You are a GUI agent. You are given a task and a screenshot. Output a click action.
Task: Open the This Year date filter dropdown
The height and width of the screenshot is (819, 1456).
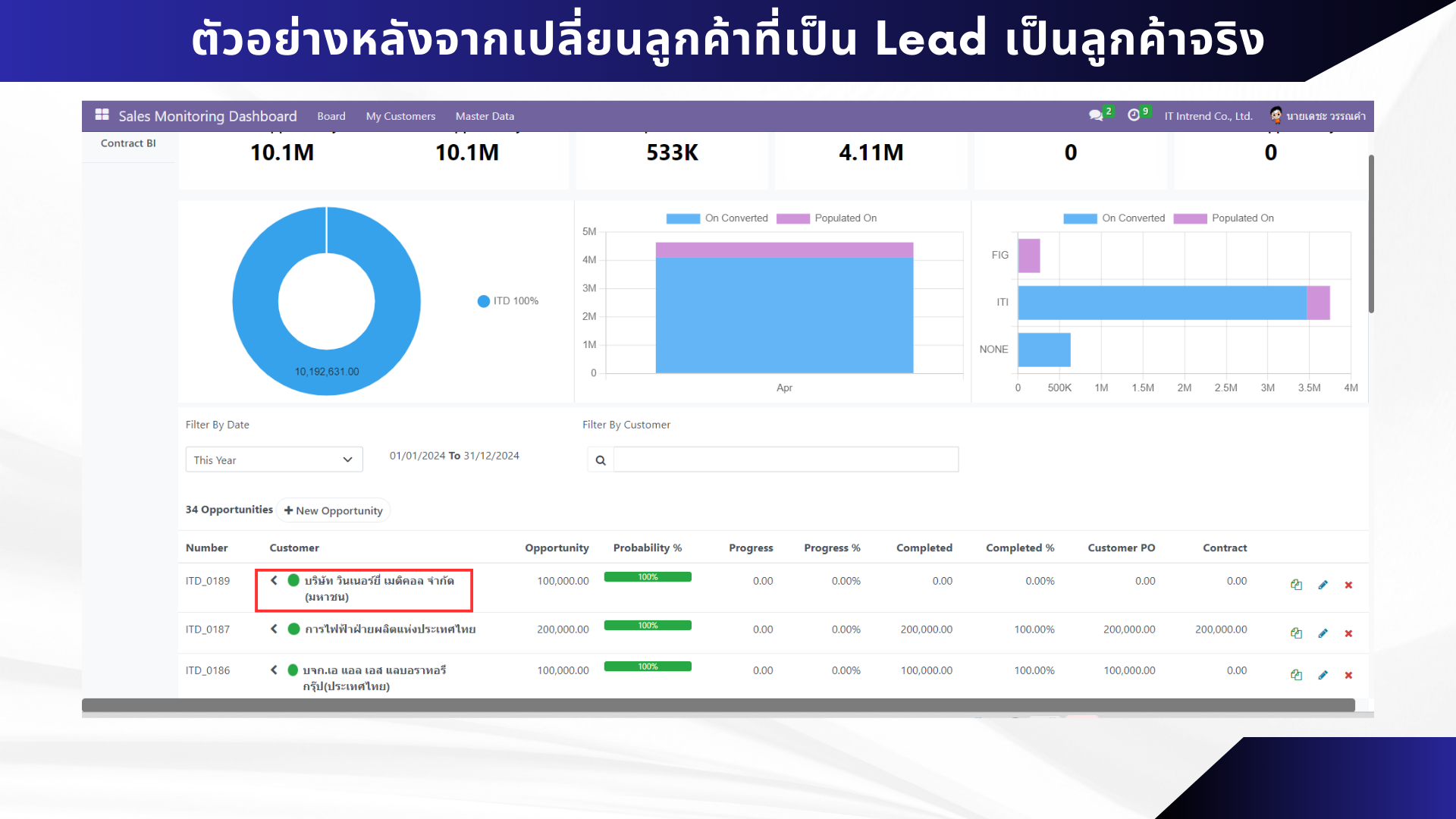[x=274, y=460]
